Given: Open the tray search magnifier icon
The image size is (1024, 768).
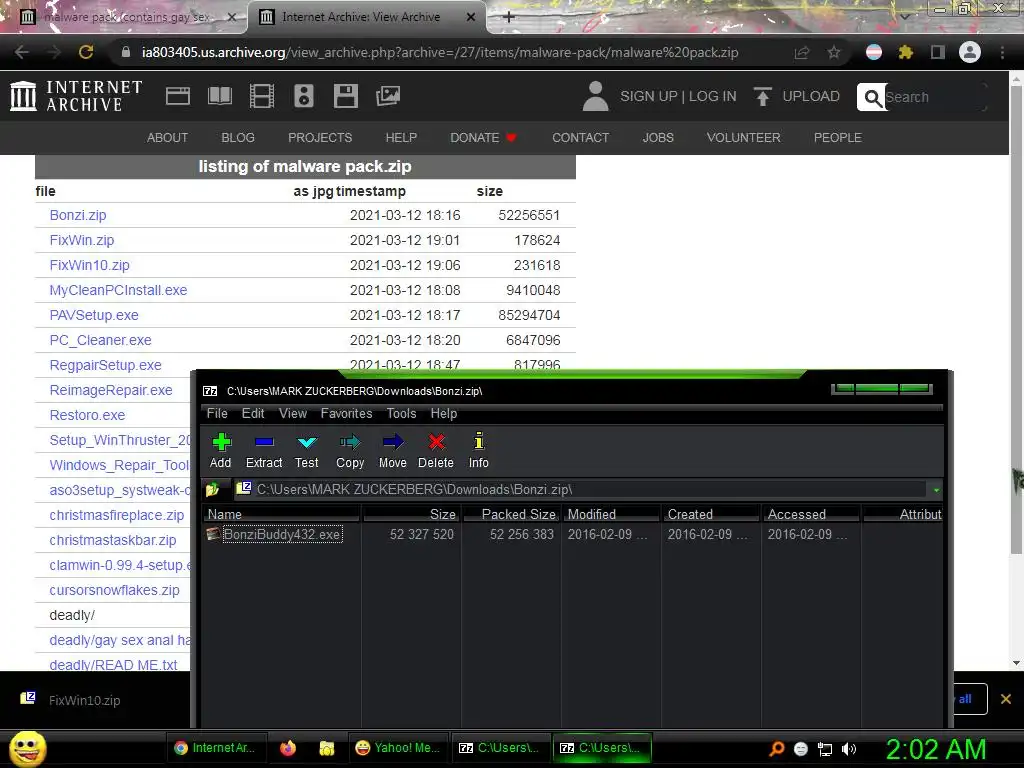Looking at the screenshot, I should 776,749.
